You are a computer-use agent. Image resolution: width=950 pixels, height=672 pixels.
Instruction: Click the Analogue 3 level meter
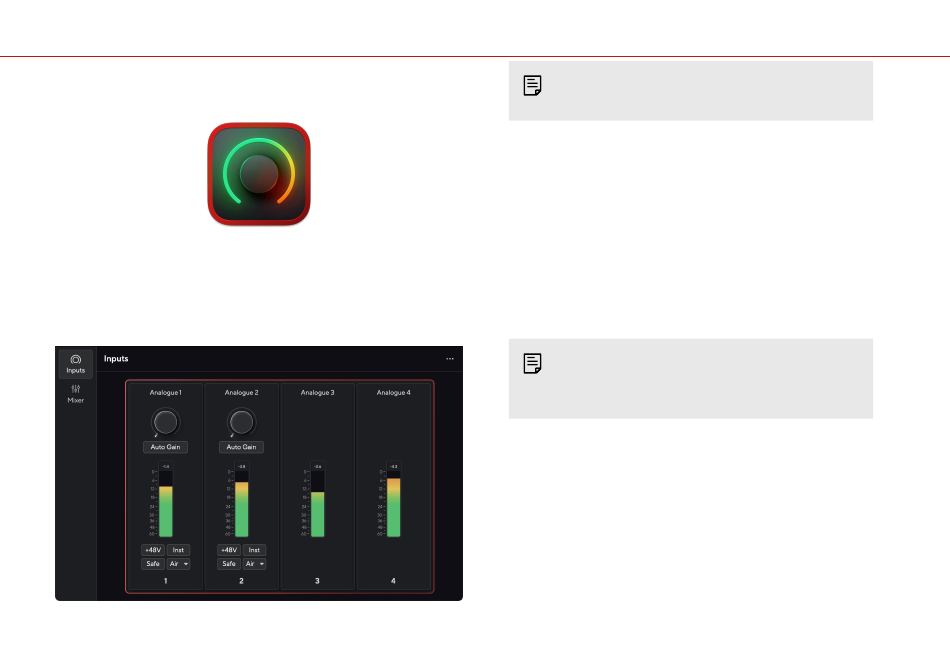[317, 499]
